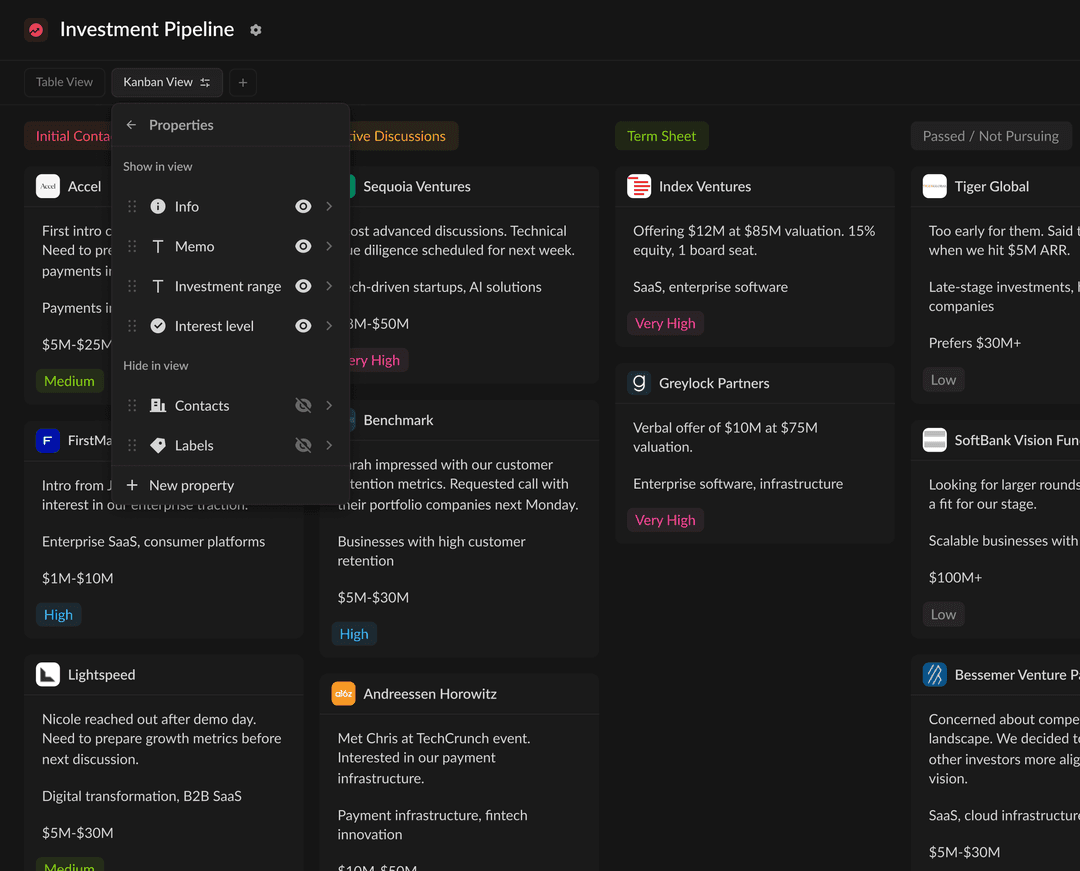Click the Labels tag icon

[x=158, y=445]
